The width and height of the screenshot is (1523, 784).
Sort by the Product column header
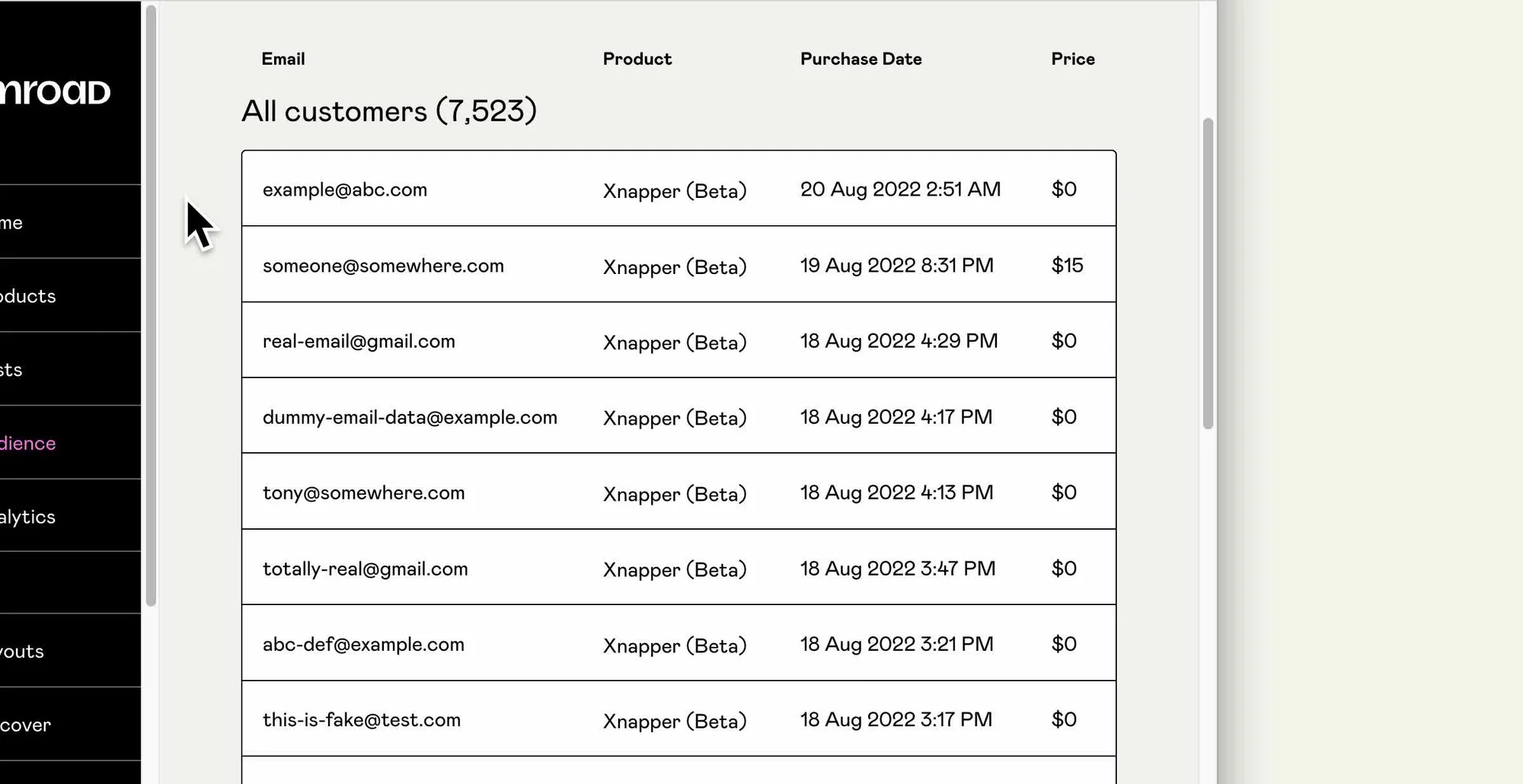click(x=637, y=59)
